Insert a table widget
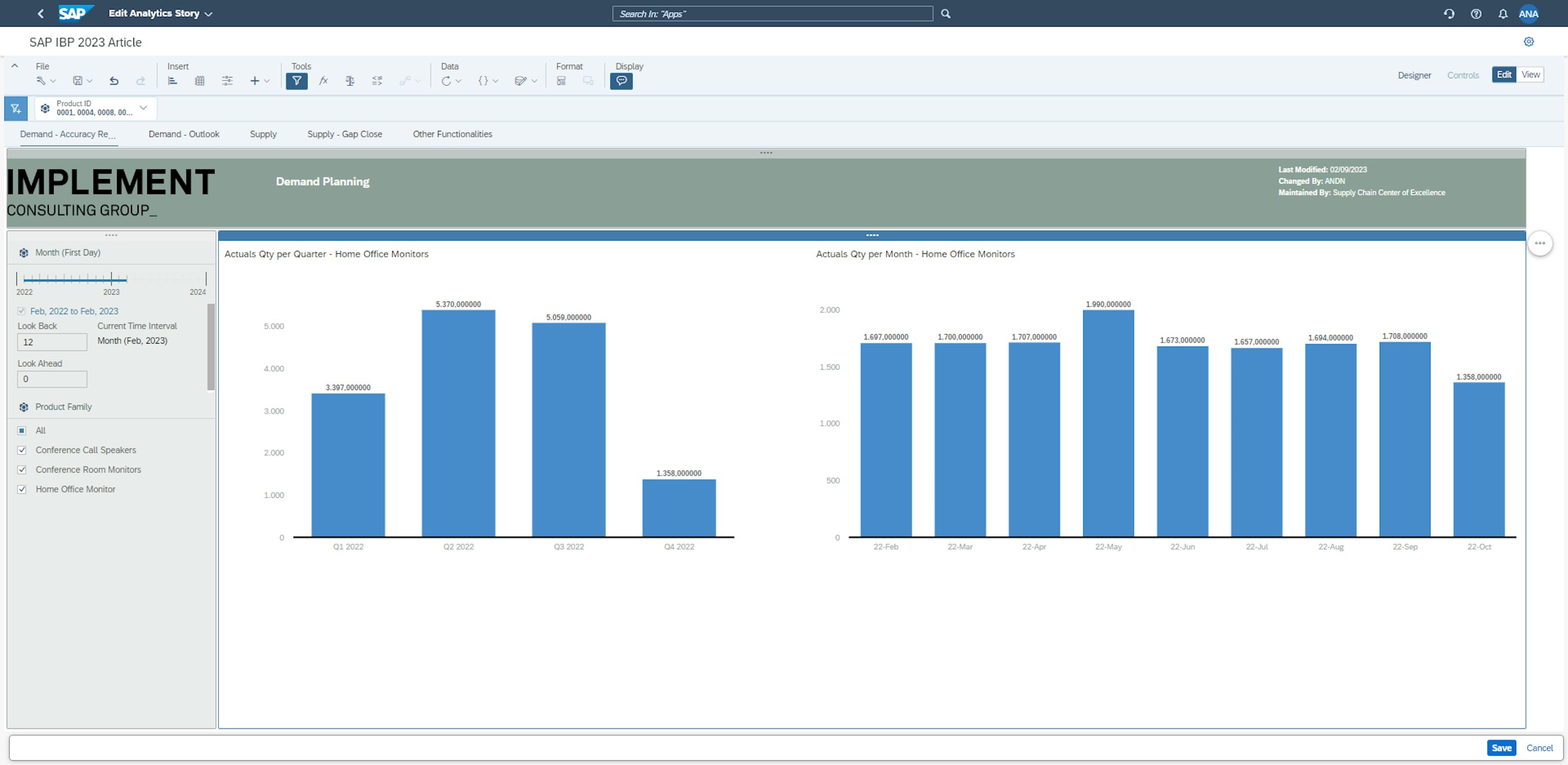Viewport: 1568px width, 765px height. pos(200,81)
